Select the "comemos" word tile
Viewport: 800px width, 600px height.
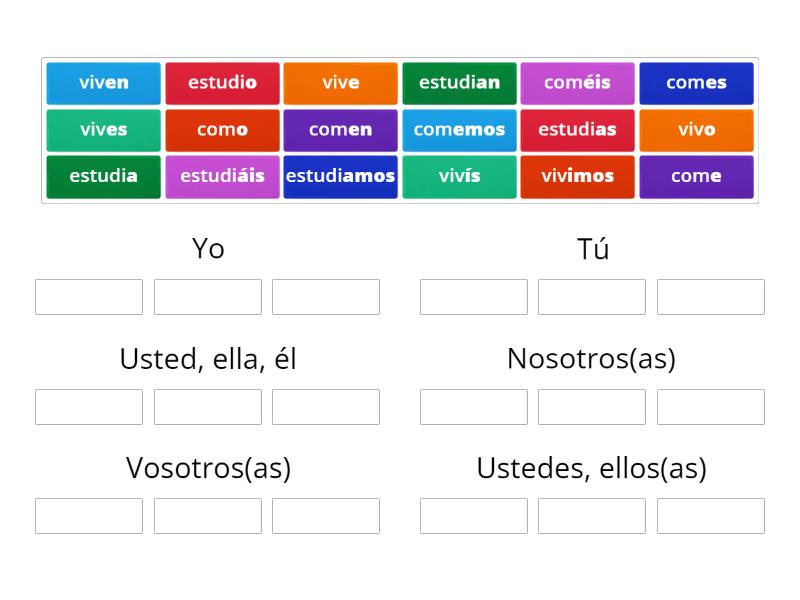(459, 130)
